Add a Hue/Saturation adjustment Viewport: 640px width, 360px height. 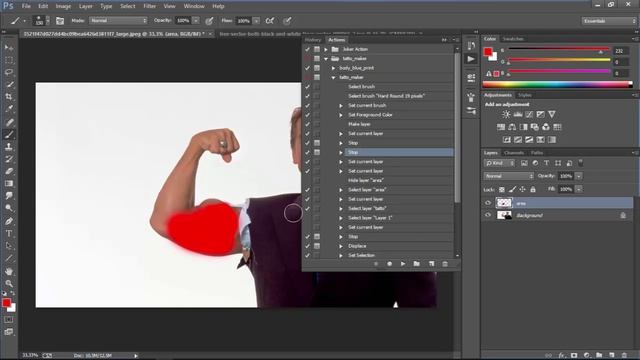(x=501, y=127)
